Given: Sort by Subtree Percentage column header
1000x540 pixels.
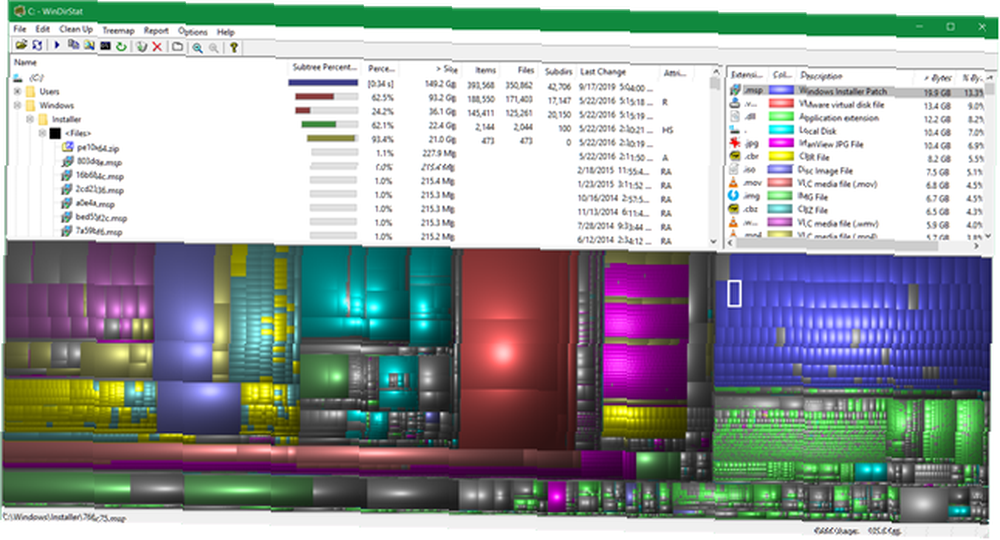Looking at the screenshot, I should coord(325,67).
